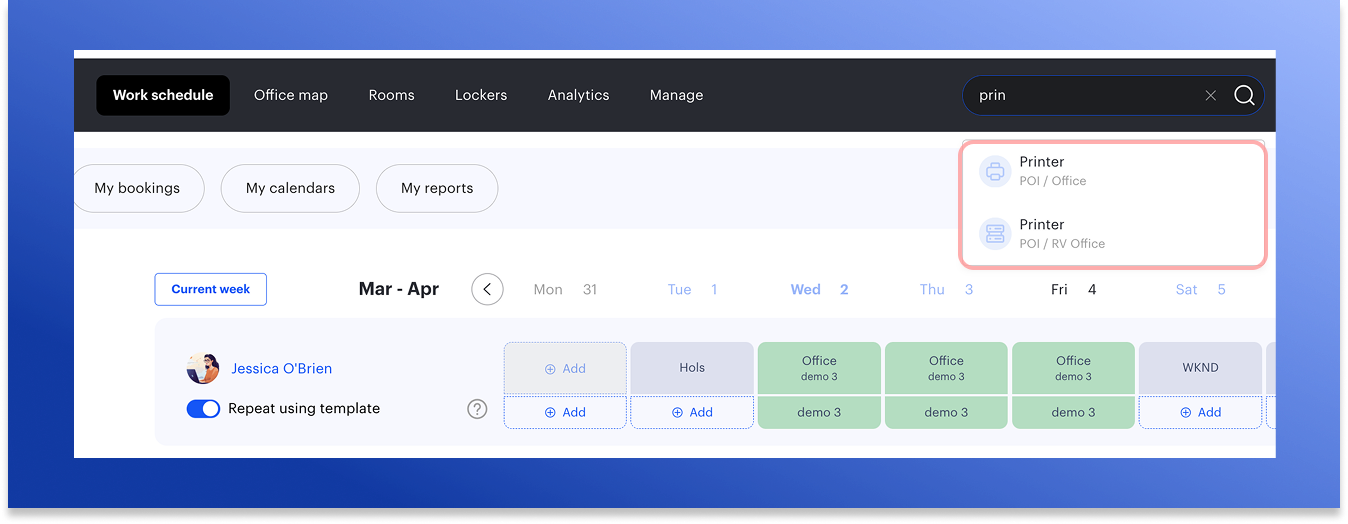Add a booking in Saturday's bottom slot

[1200, 412]
